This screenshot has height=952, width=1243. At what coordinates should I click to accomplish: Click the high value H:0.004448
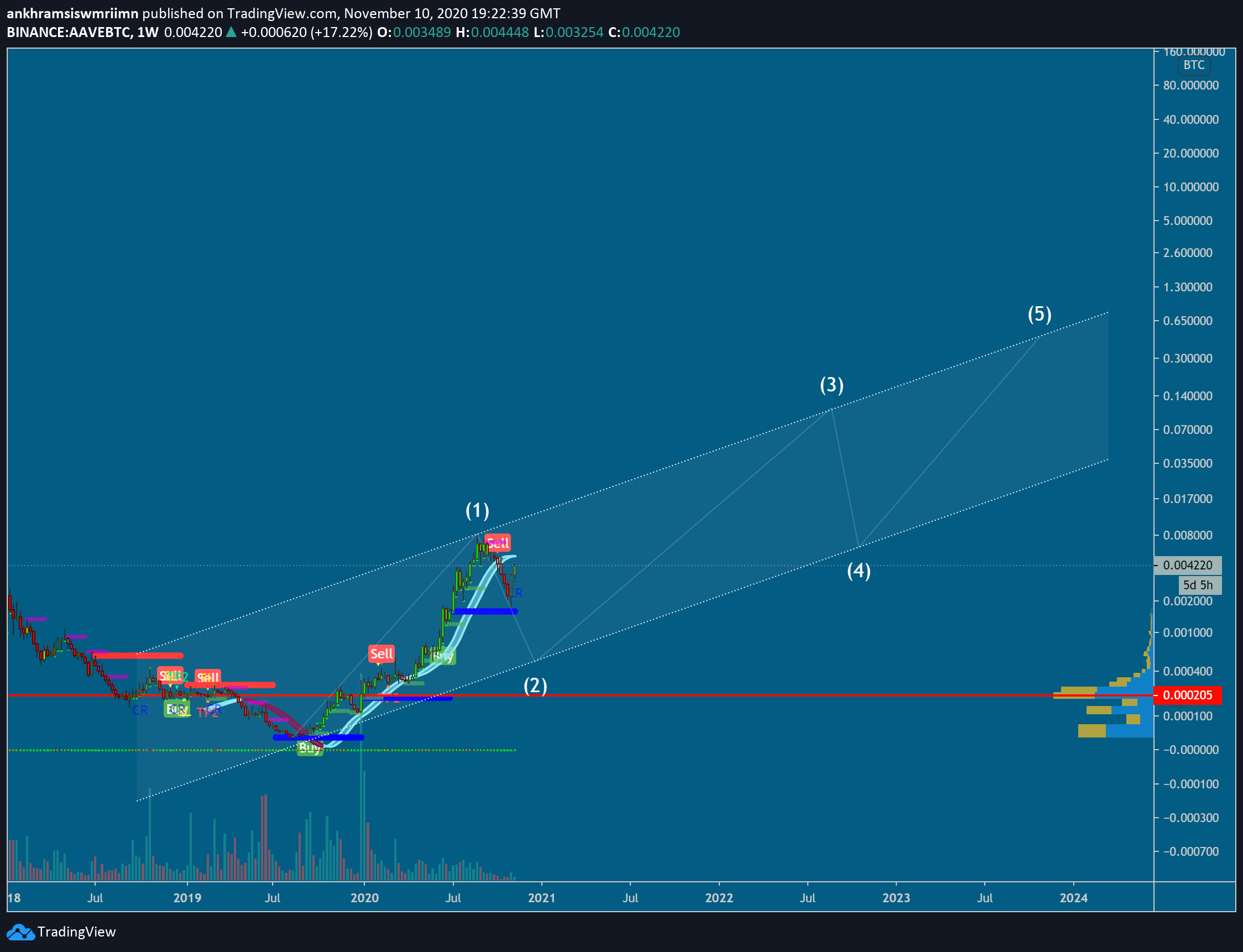[x=492, y=32]
